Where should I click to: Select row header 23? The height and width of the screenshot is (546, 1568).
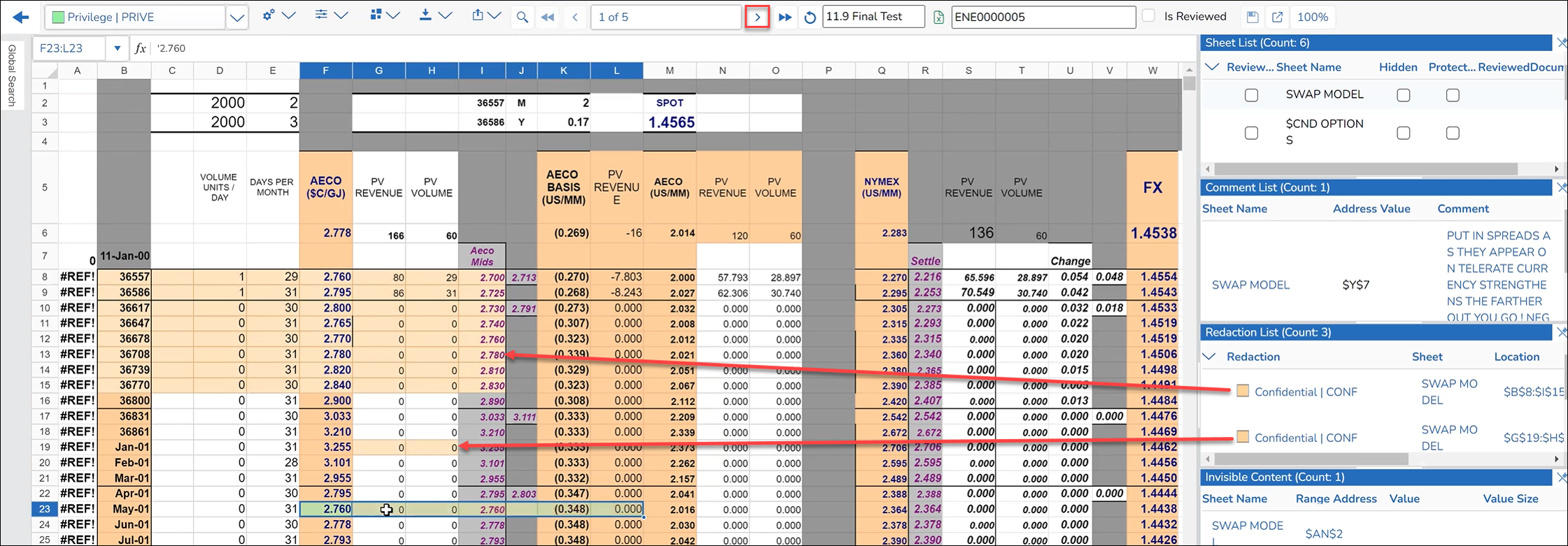(45, 509)
